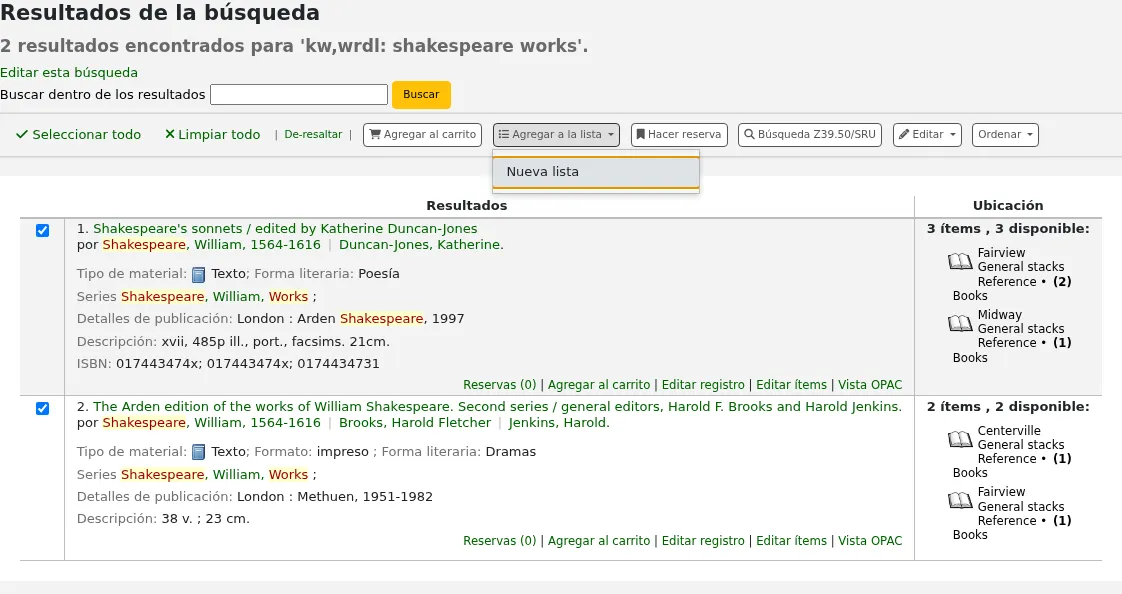The width and height of the screenshot is (1122, 594).
Task: Open Búsqueda Z39.50/SRU
Action: pyautogui.click(x=810, y=135)
